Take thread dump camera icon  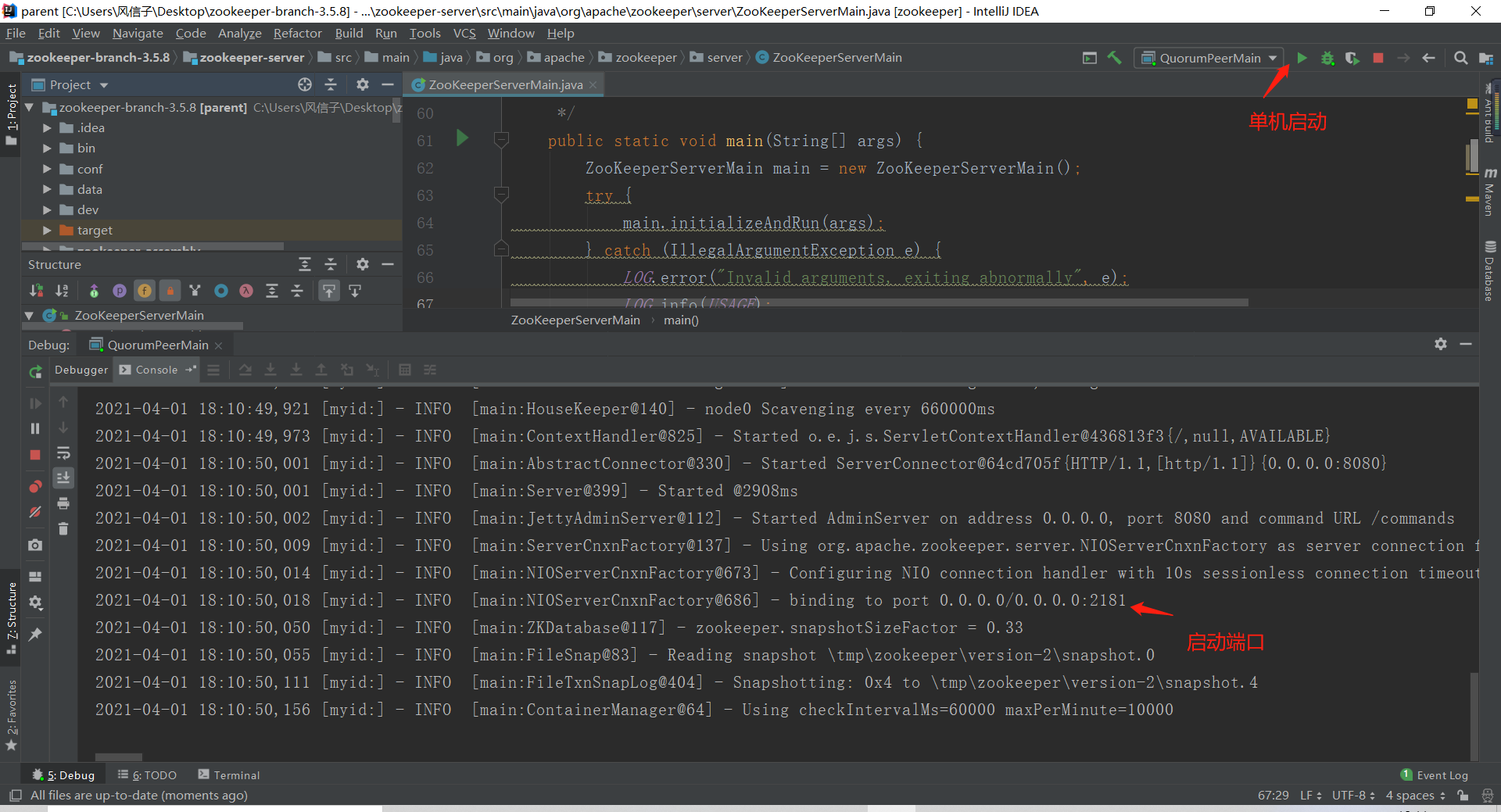pyautogui.click(x=35, y=545)
